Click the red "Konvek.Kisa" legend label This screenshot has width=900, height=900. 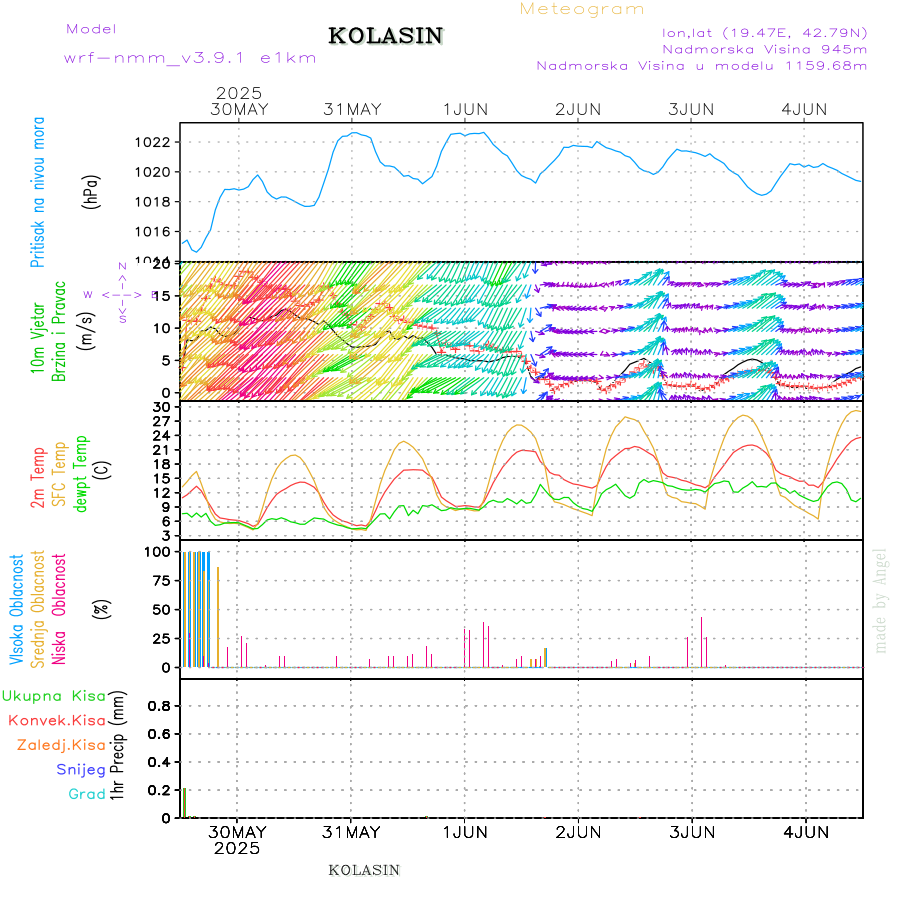point(57,721)
